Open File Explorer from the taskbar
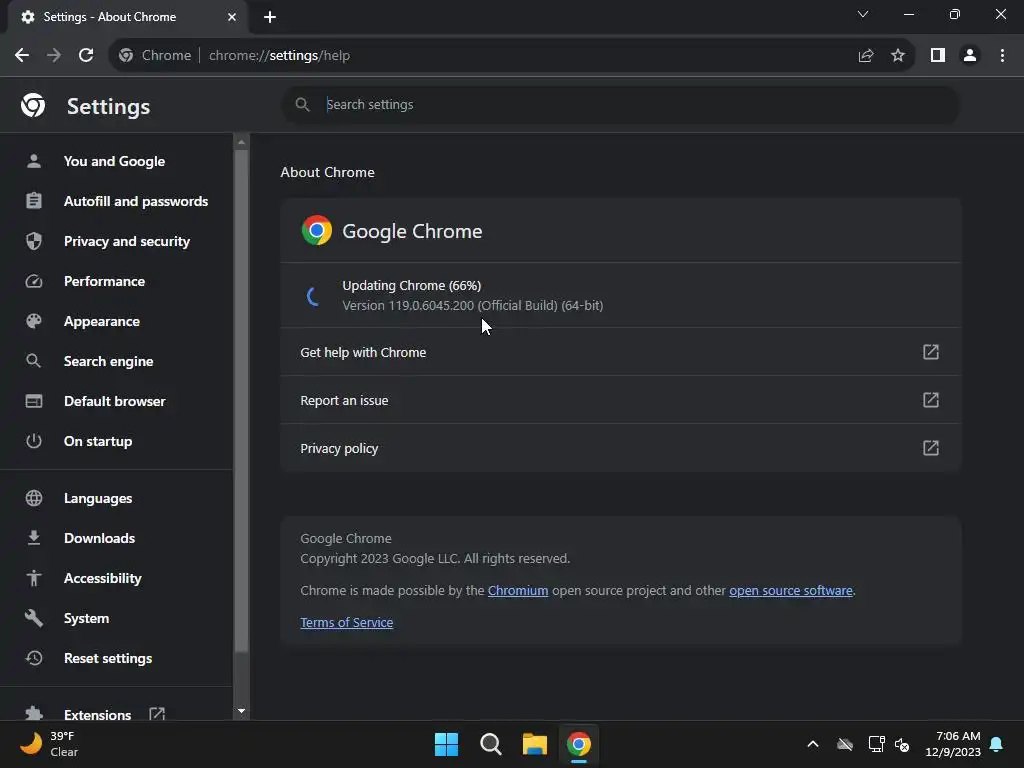Screen dimensions: 1024x768 pyautogui.click(x=534, y=744)
